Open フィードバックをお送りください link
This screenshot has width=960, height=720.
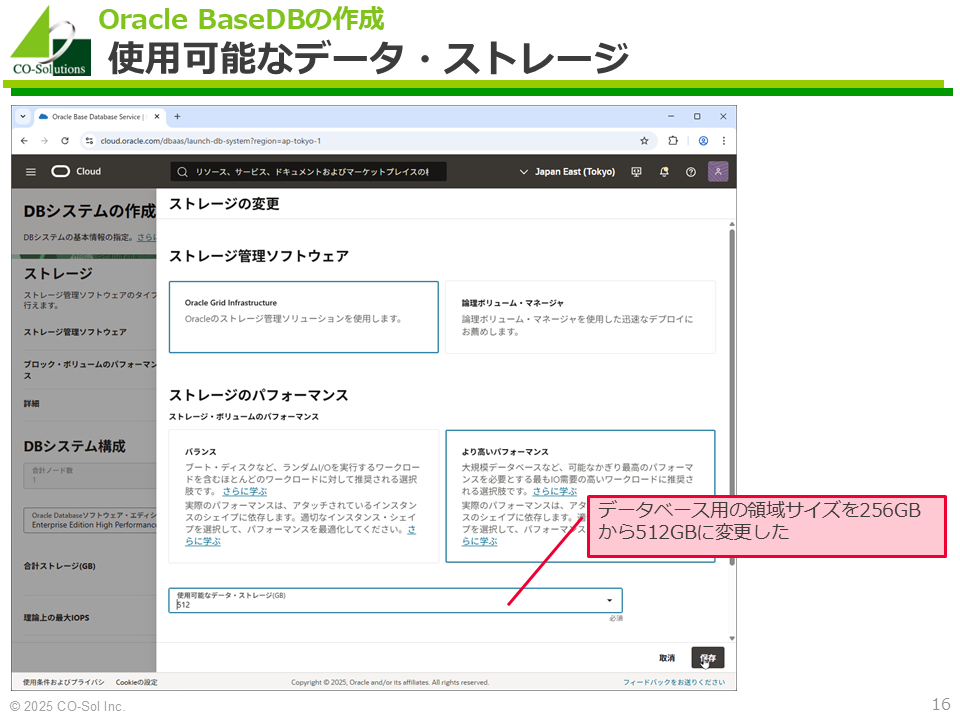674,682
